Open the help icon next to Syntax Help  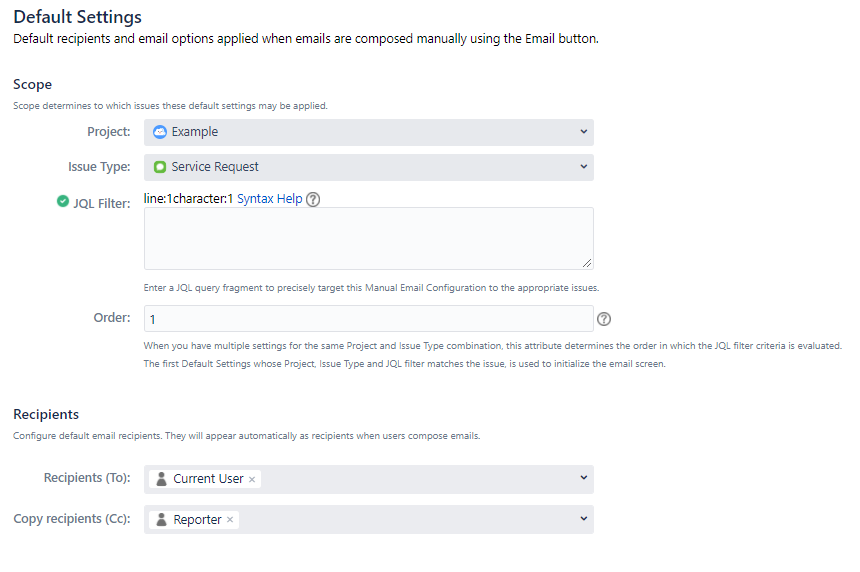coord(313,199)
